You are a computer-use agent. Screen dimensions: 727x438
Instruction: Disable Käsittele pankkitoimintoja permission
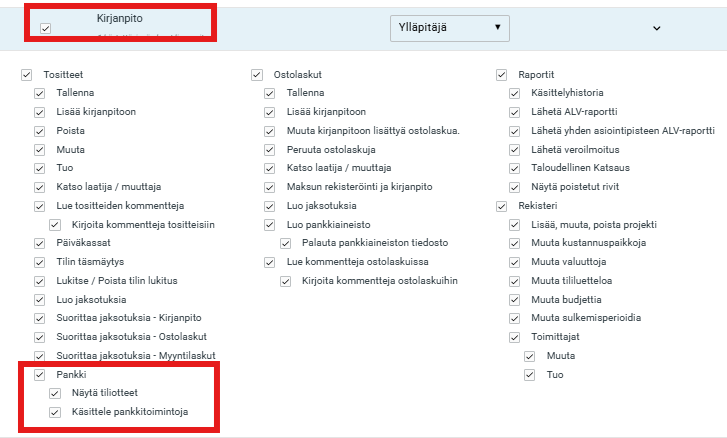(55, 412)
